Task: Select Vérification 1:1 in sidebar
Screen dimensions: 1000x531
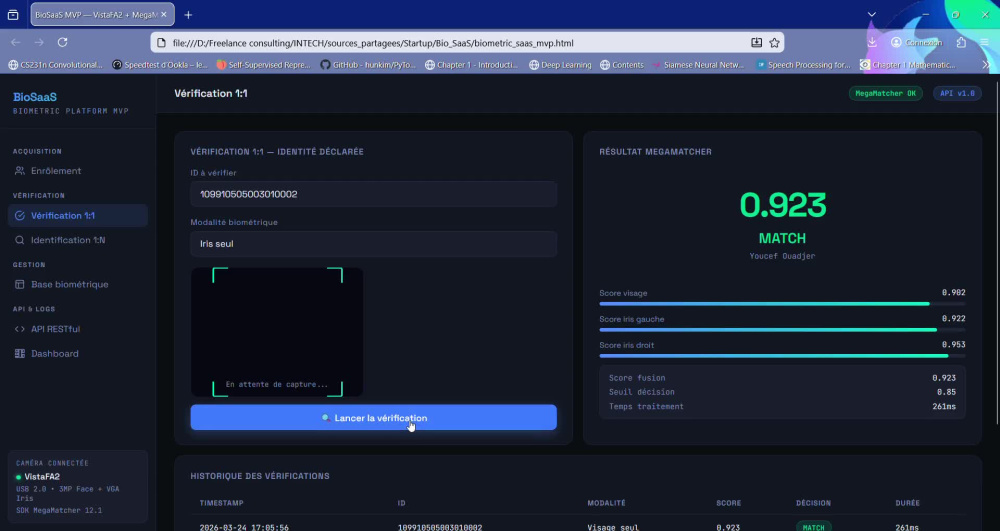Action: coord(77,215)
